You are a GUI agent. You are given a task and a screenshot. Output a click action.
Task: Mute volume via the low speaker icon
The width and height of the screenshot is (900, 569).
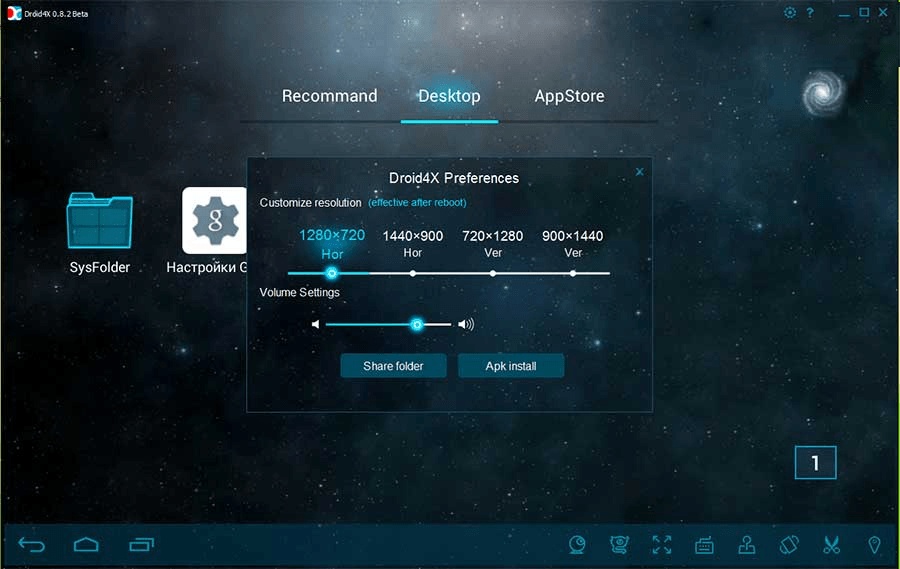click(x=315, y=324)
